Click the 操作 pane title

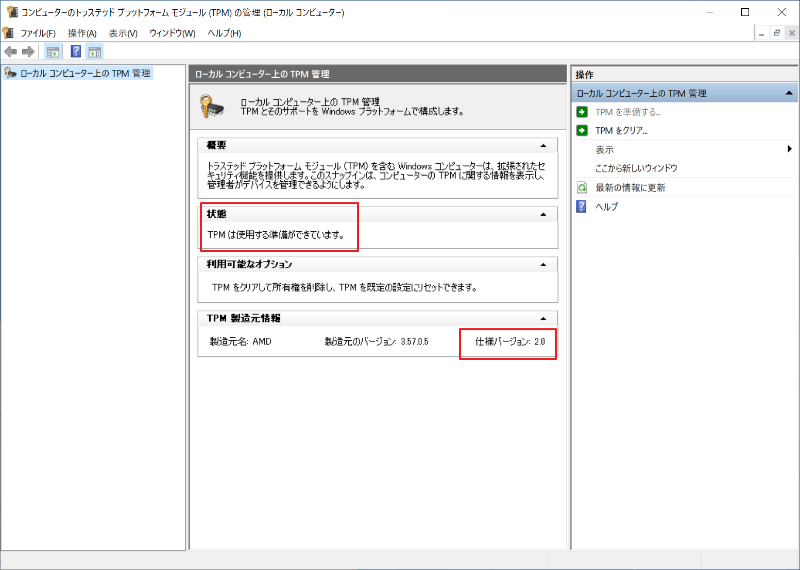pyautogui.click(x=585, y=75)
